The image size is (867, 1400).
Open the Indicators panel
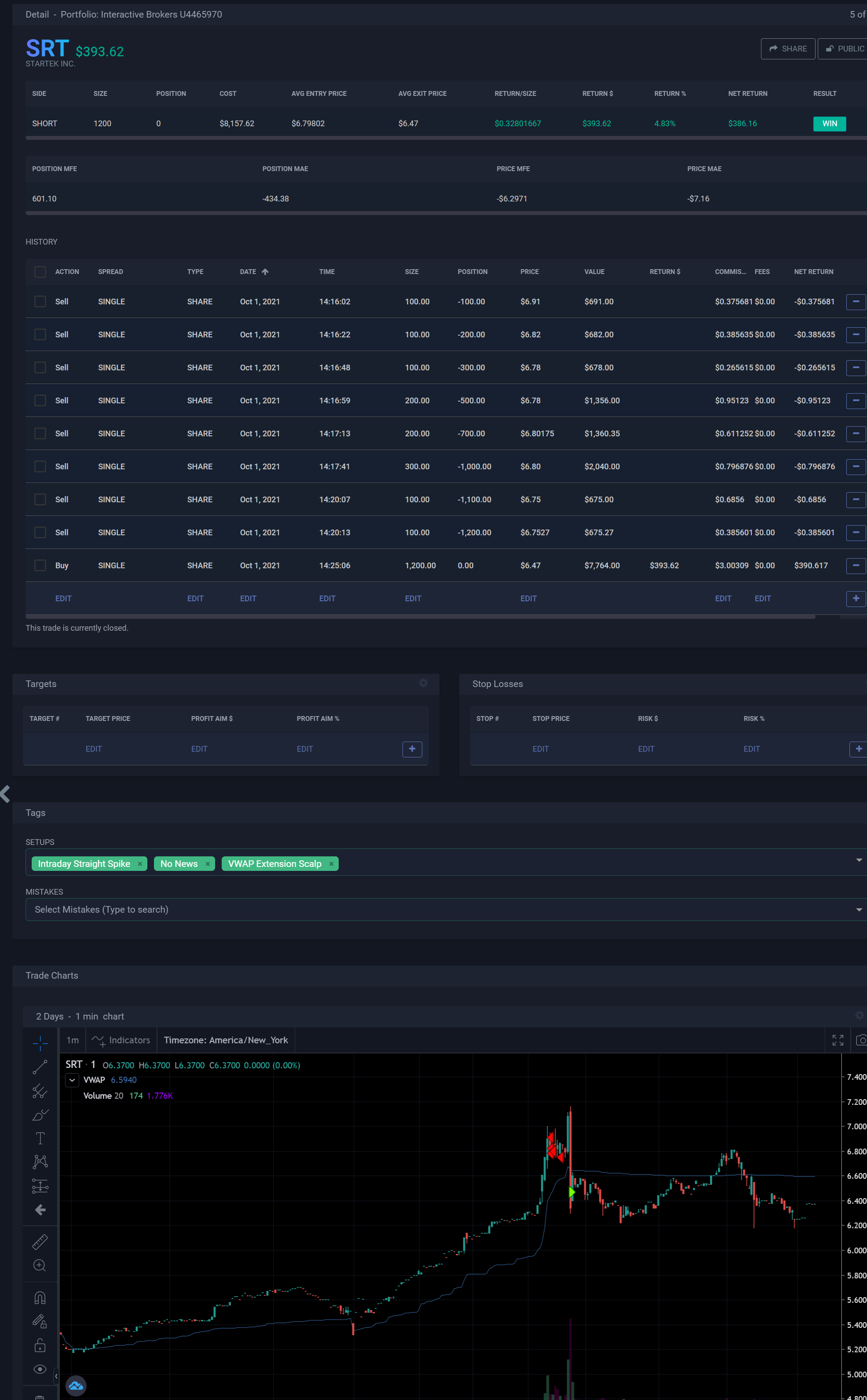(x=121, y=1040)
